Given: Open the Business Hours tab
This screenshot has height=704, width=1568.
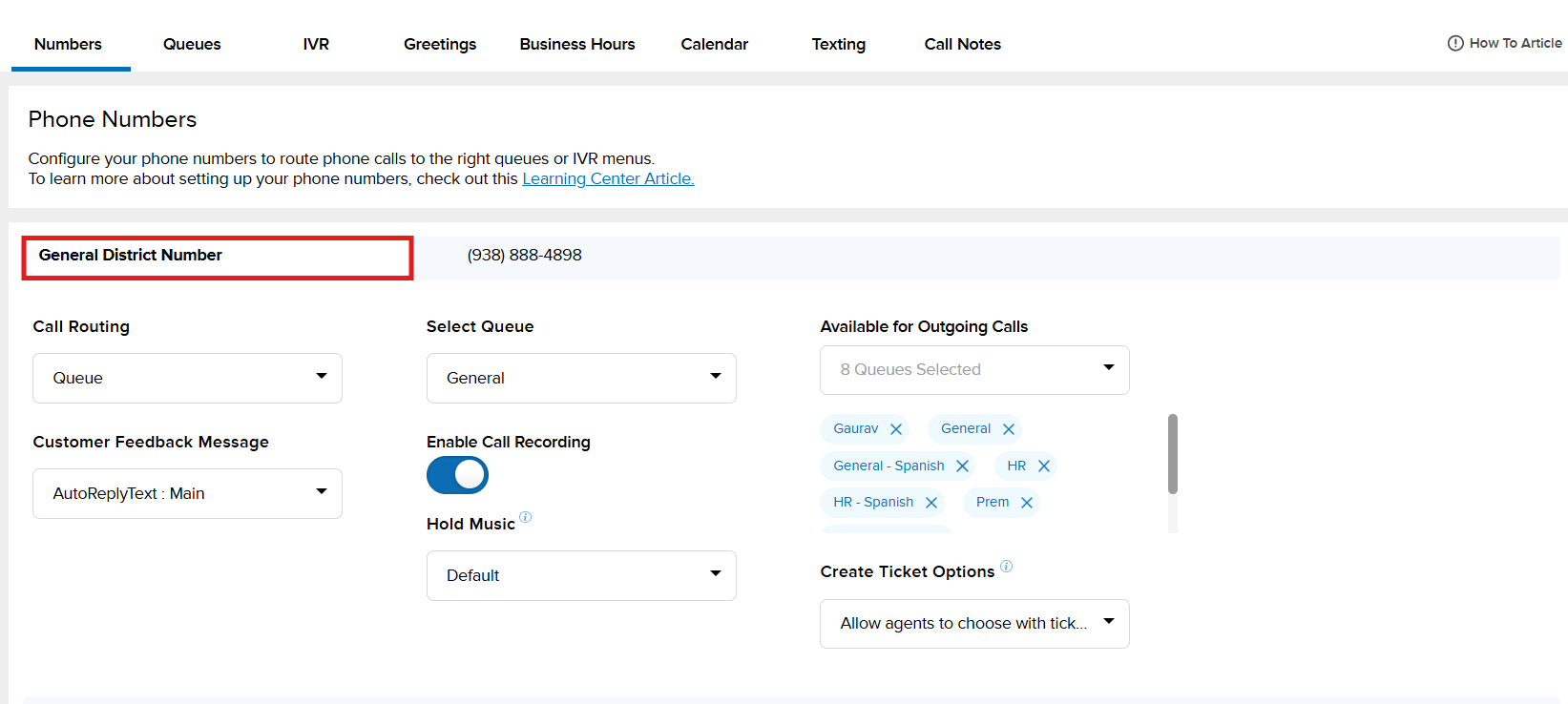Looking at the screenshot, I should [576, 44].
